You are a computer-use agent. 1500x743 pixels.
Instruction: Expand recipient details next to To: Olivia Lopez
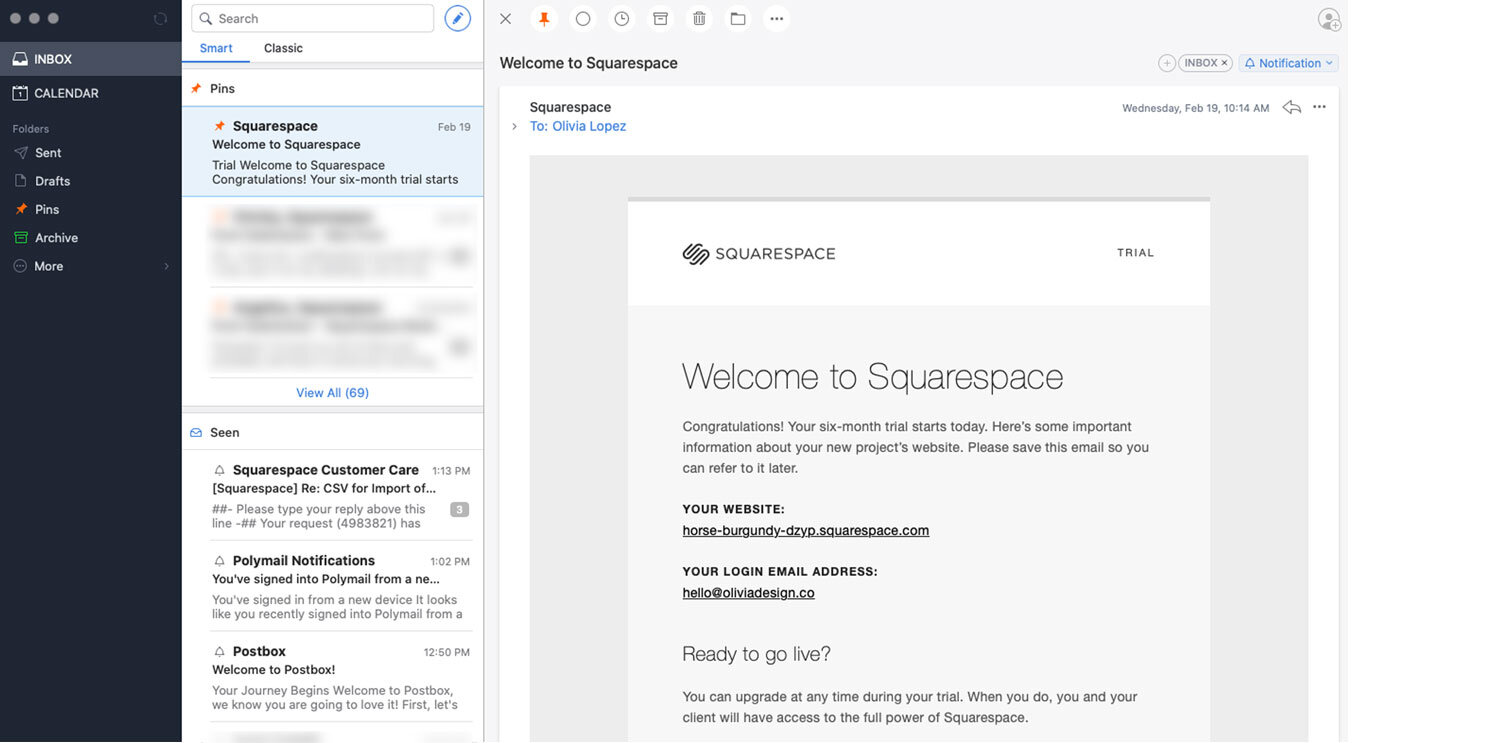[x=514, y=127]
